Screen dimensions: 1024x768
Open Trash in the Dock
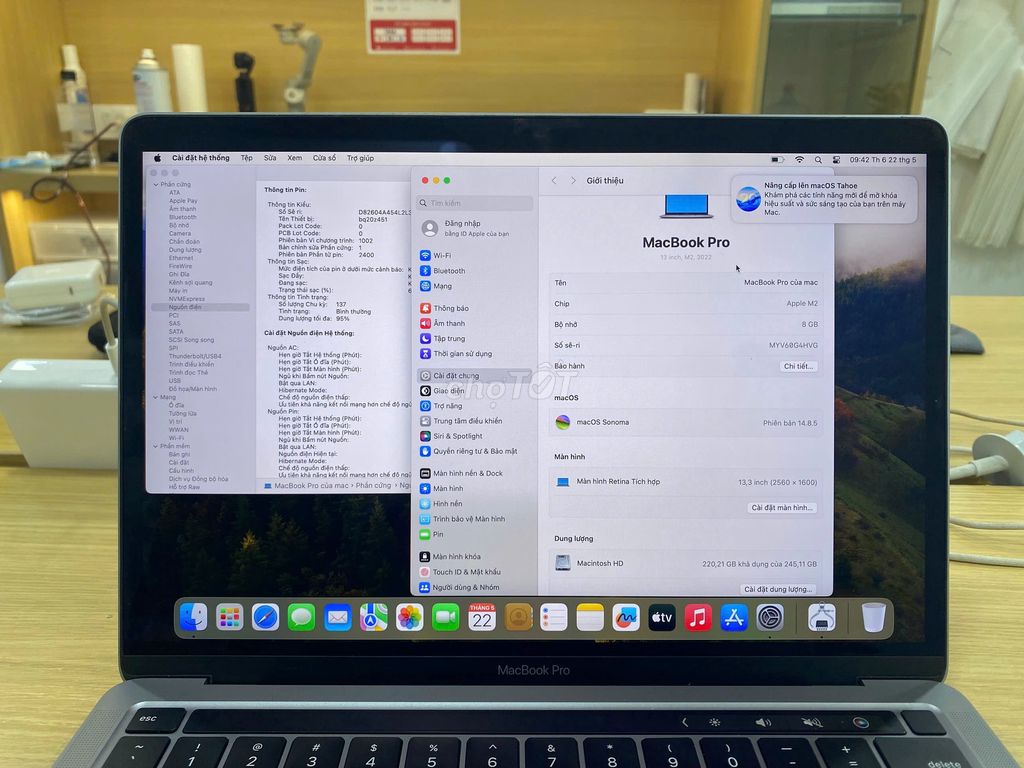pos(873,617)
